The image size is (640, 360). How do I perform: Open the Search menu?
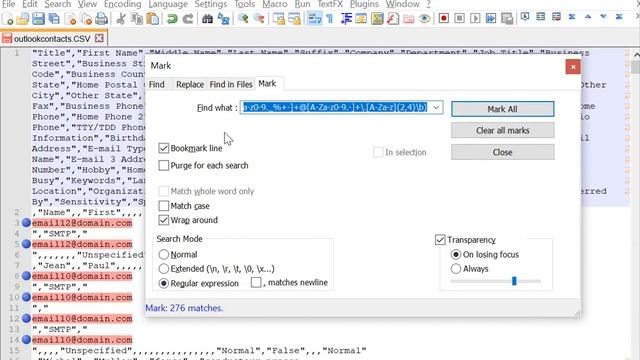pyautogui.click(x=58, y=4)
